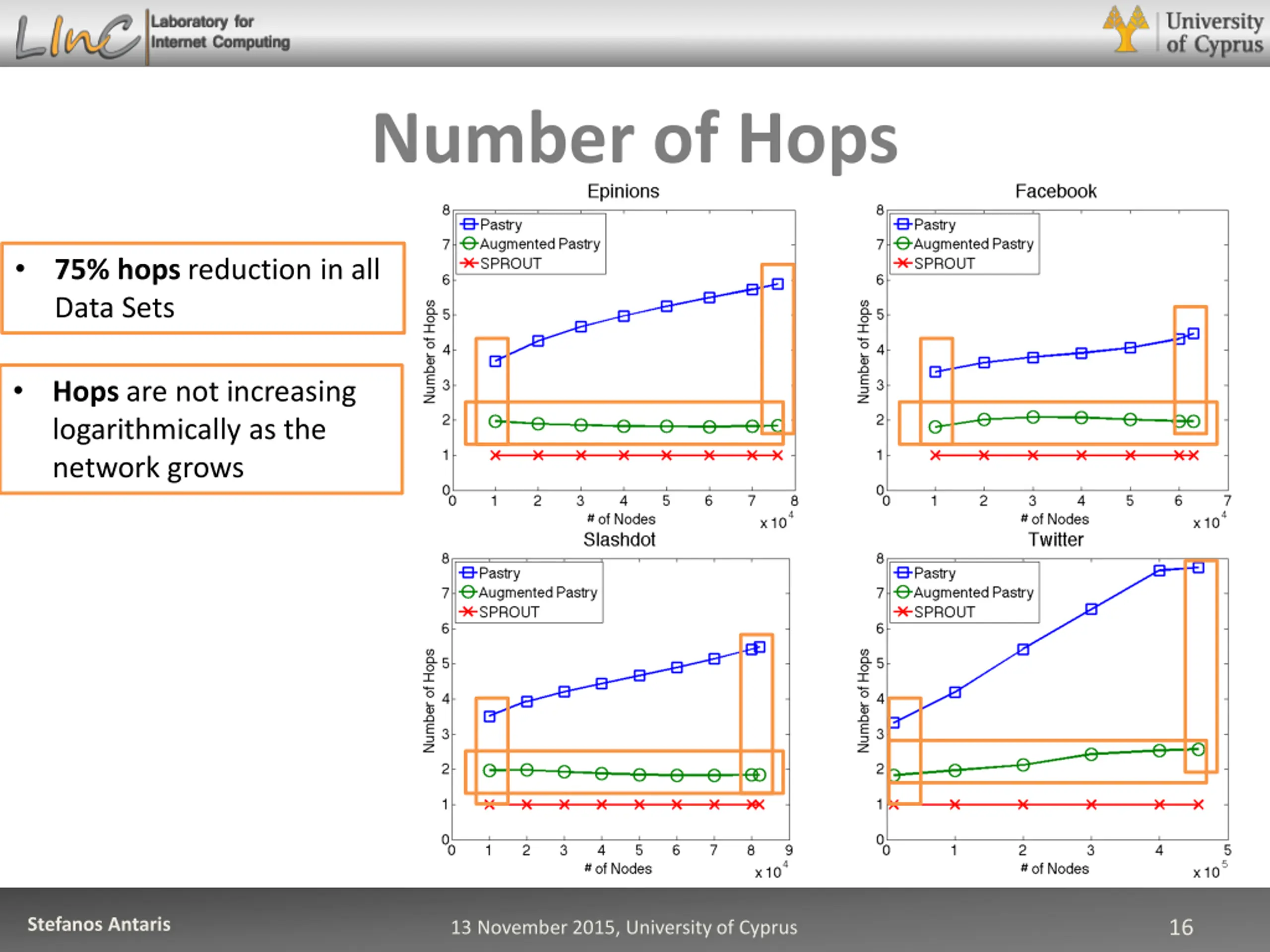Click the first Pastry data point in Facebook chart

tap(935, 372)
